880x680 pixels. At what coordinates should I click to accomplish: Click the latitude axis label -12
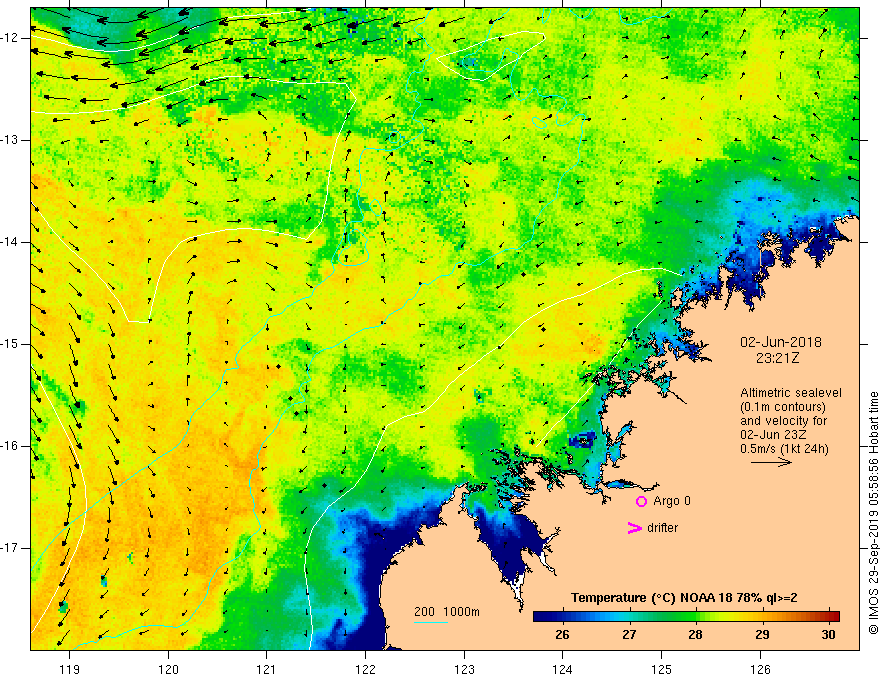tap(12, 38)
